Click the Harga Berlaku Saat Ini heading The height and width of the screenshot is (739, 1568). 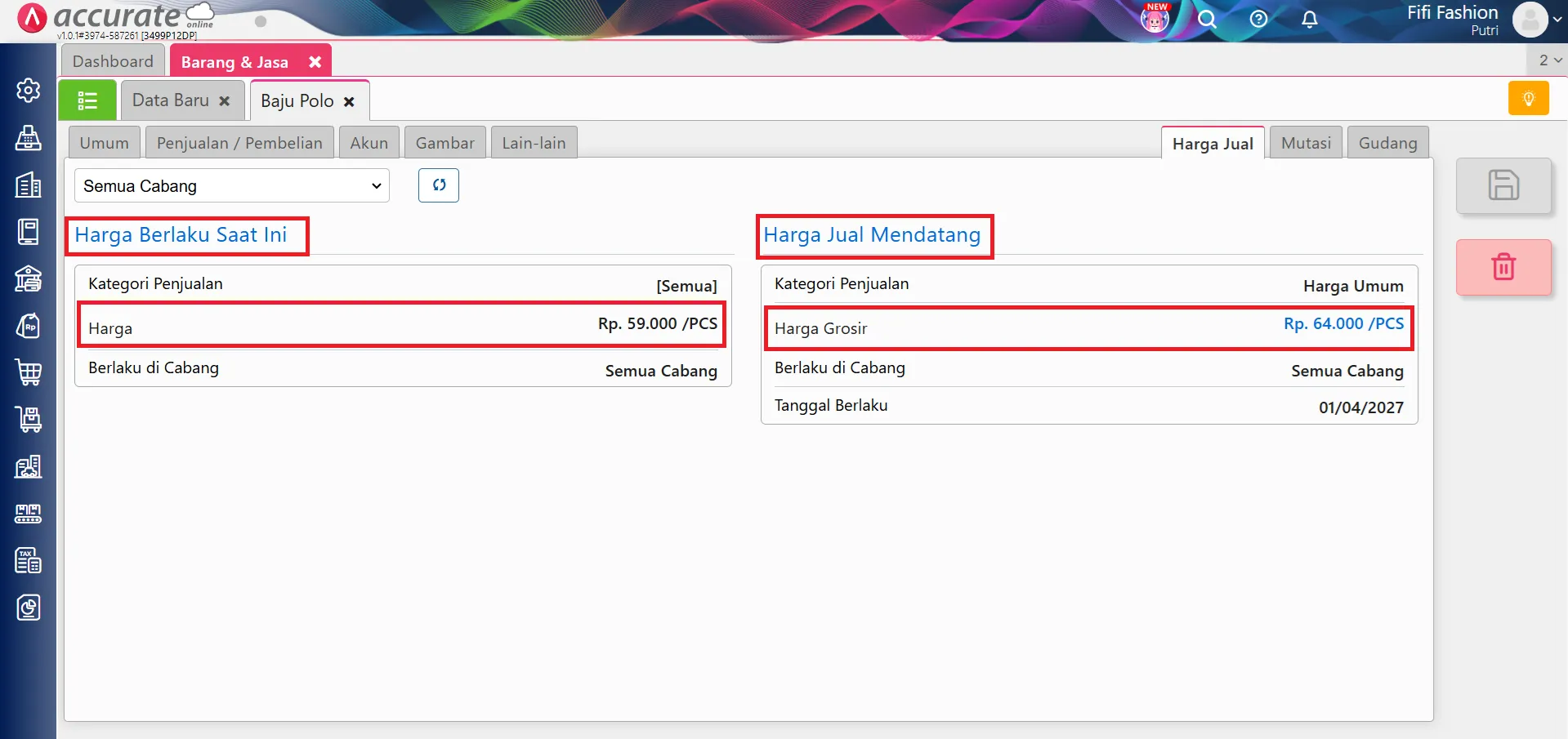(x=181, y=235)
